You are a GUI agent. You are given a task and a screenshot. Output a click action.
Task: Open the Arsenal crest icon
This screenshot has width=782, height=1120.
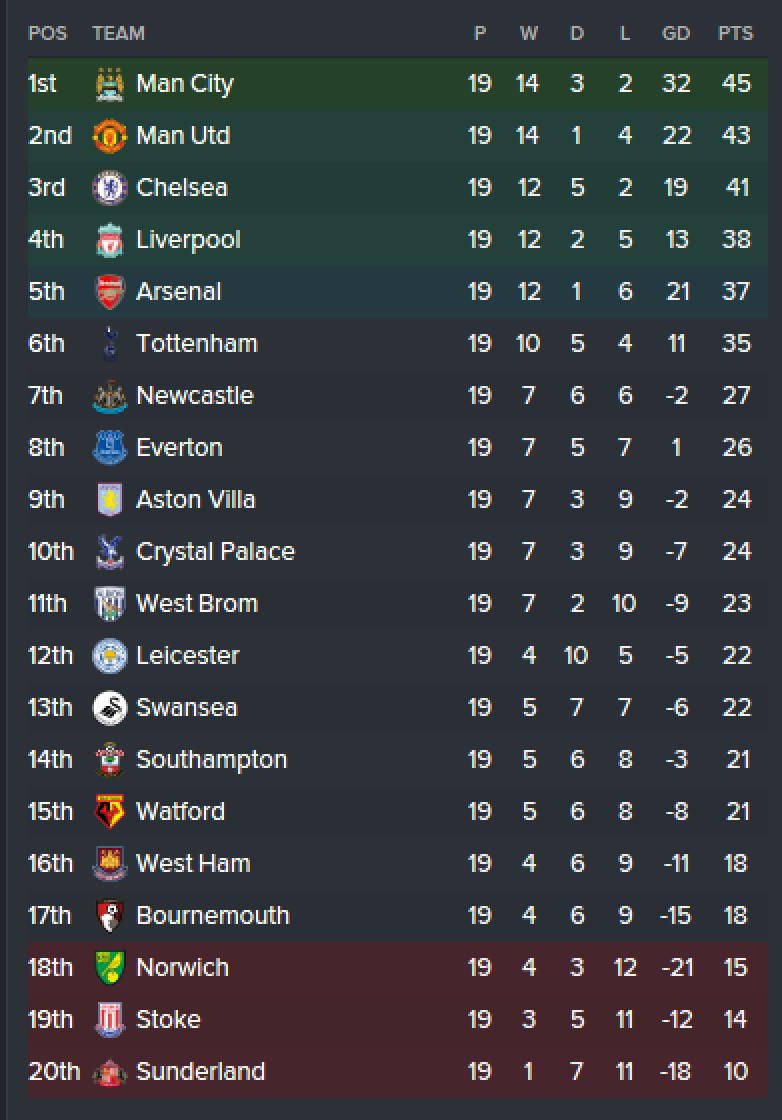pyautogui.click(x=110, y=292)
